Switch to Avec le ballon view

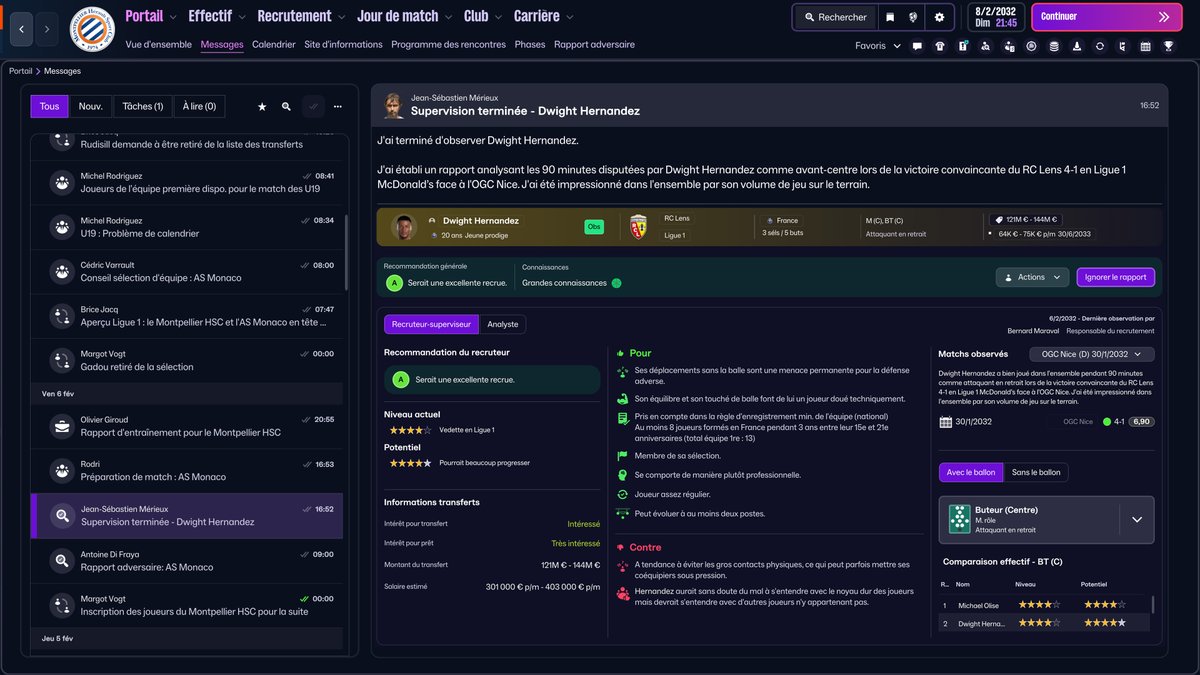tap(971, 472)
